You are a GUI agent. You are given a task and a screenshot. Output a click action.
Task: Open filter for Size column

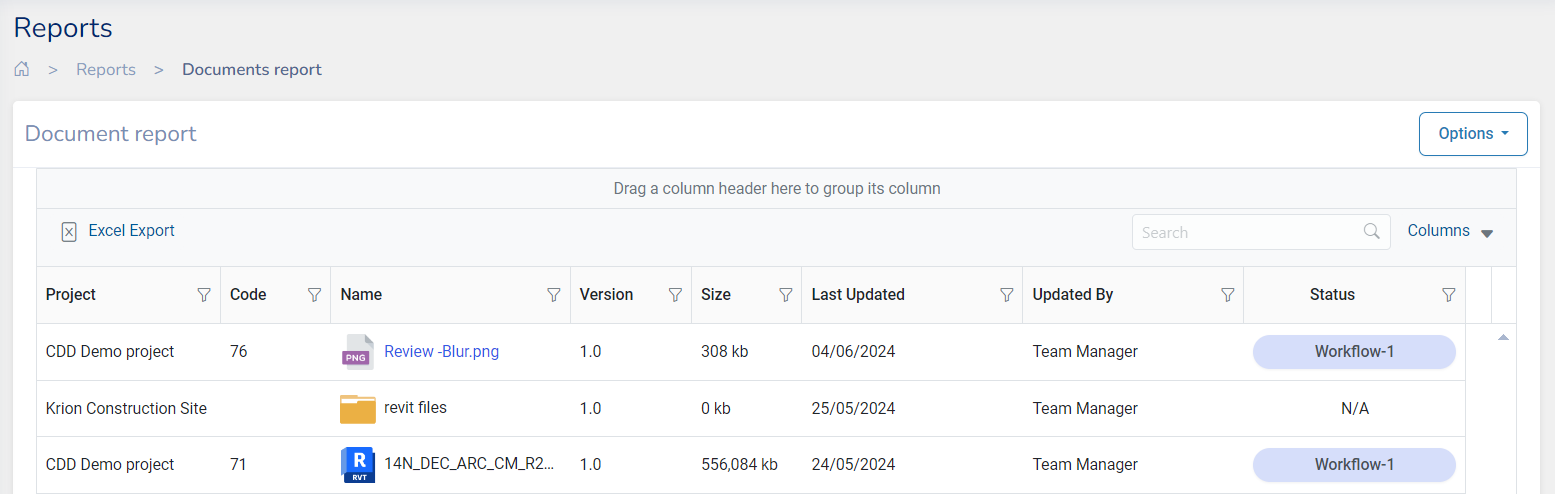pyautogui.click(x=785, y=295)
